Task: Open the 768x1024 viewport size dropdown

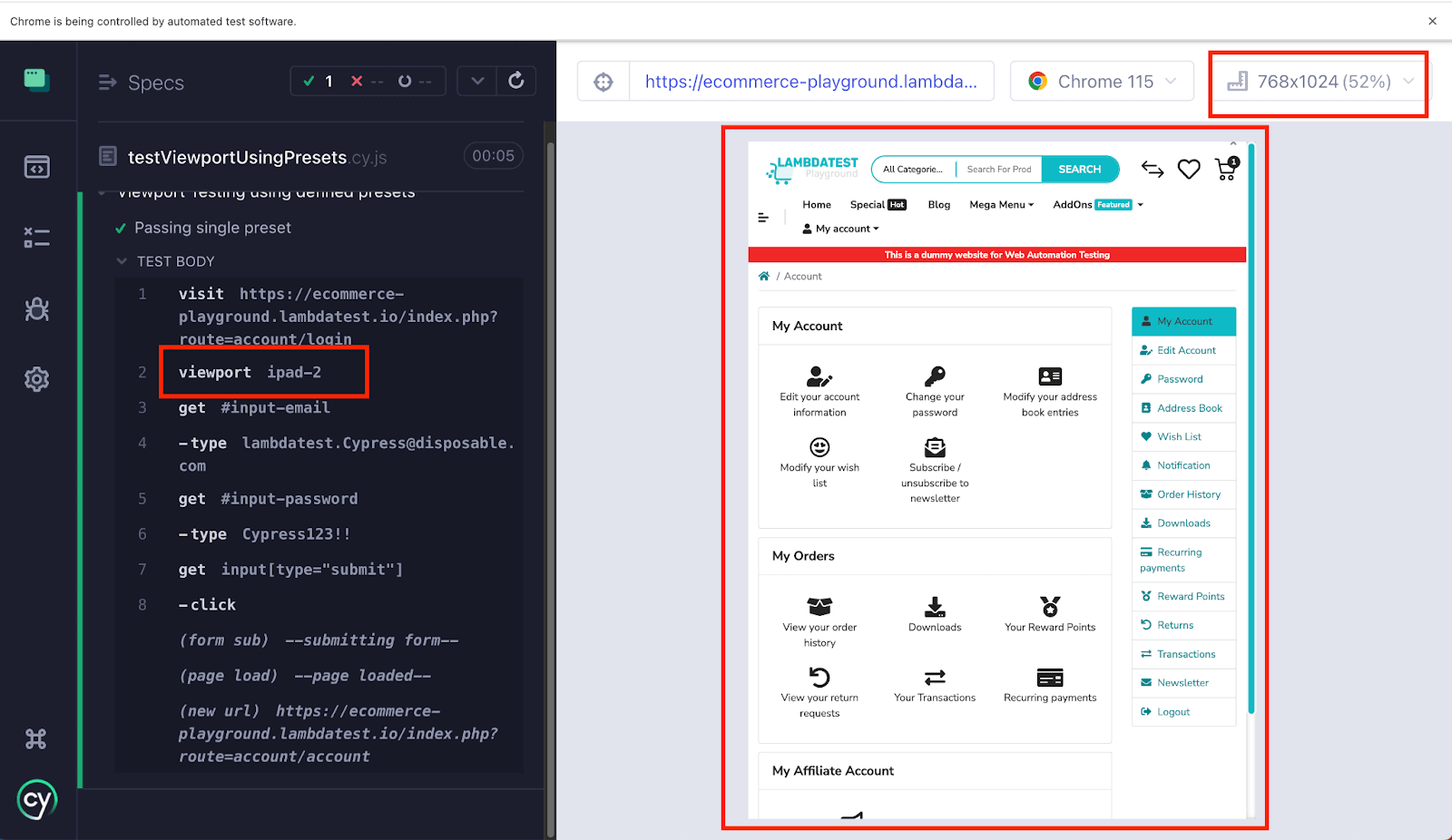Action: coord(1321,82)
